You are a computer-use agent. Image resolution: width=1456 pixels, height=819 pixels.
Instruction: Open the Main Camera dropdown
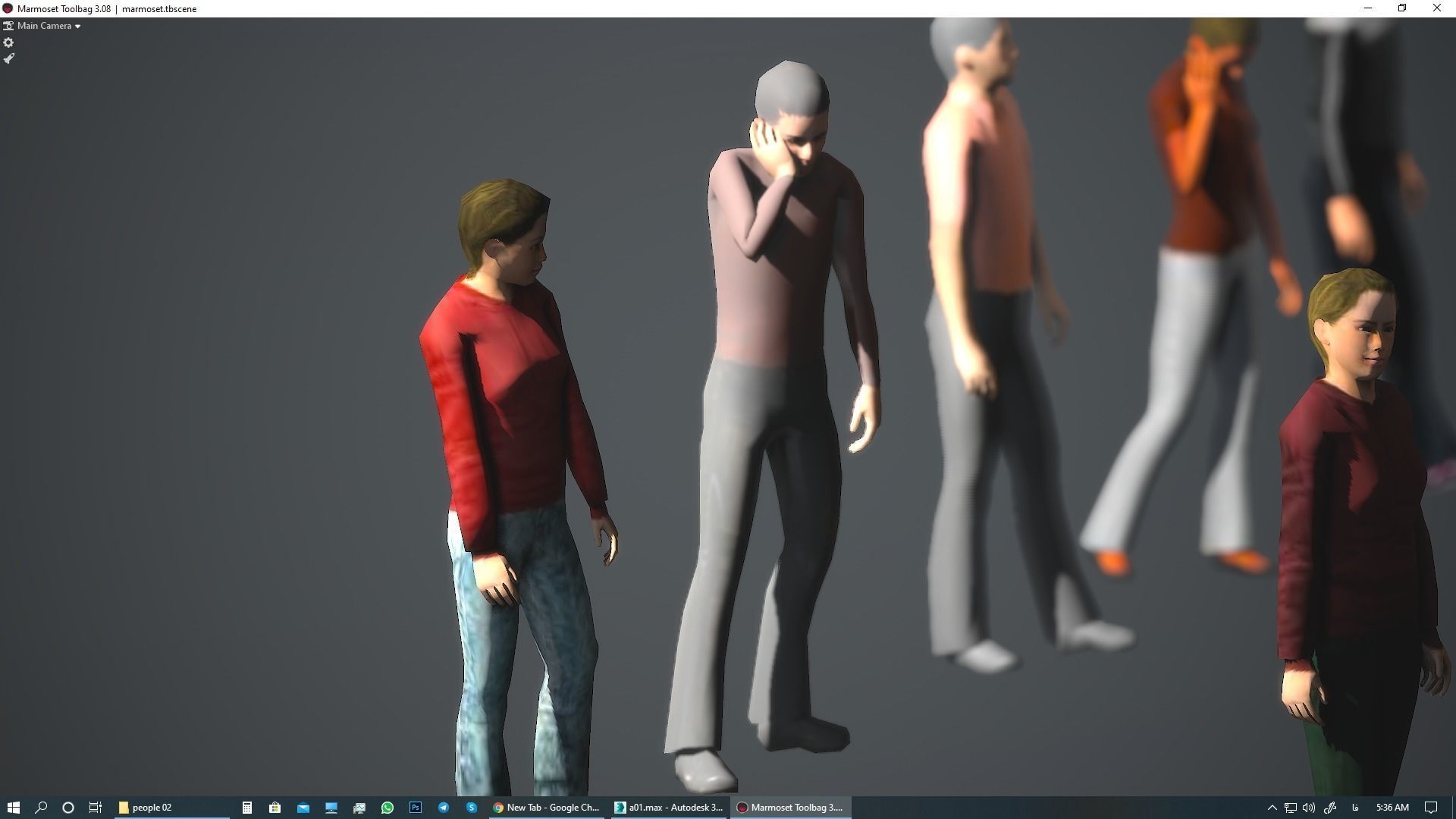pos(49,26)
